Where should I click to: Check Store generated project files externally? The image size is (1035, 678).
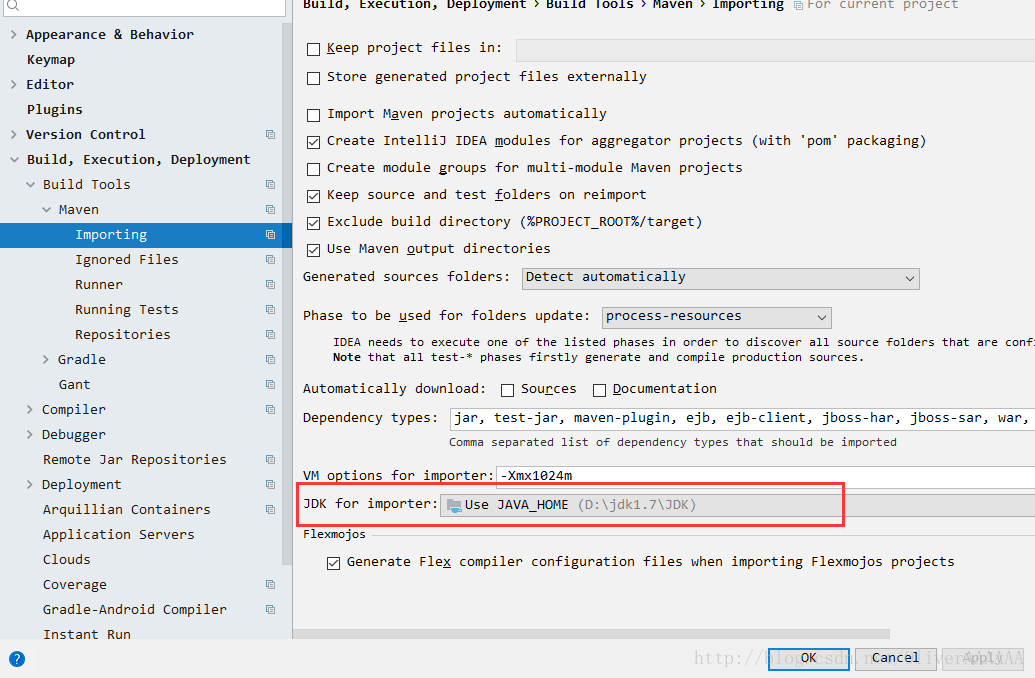[x=314, y=79]
